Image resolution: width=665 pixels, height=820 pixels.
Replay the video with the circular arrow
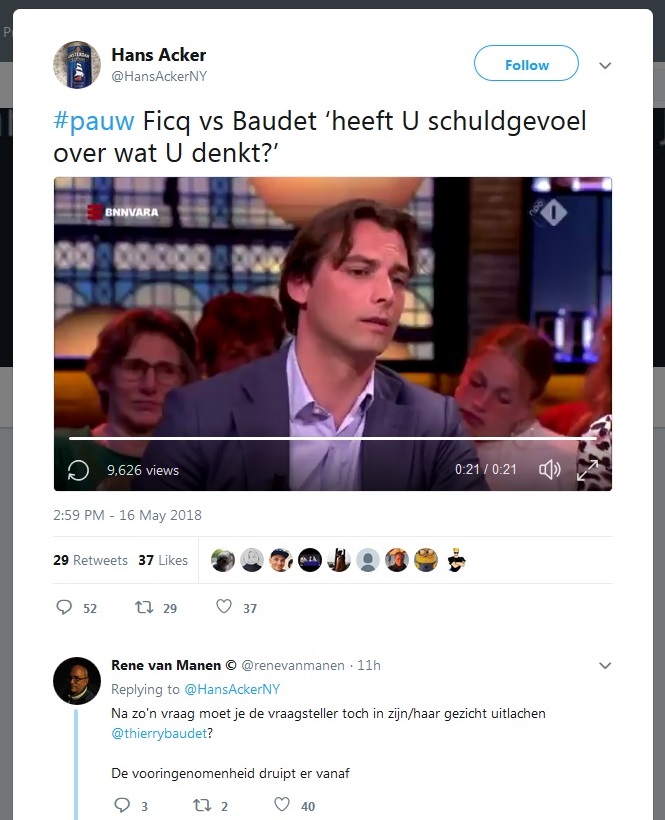pyautogui.click(x=78, y=470)
